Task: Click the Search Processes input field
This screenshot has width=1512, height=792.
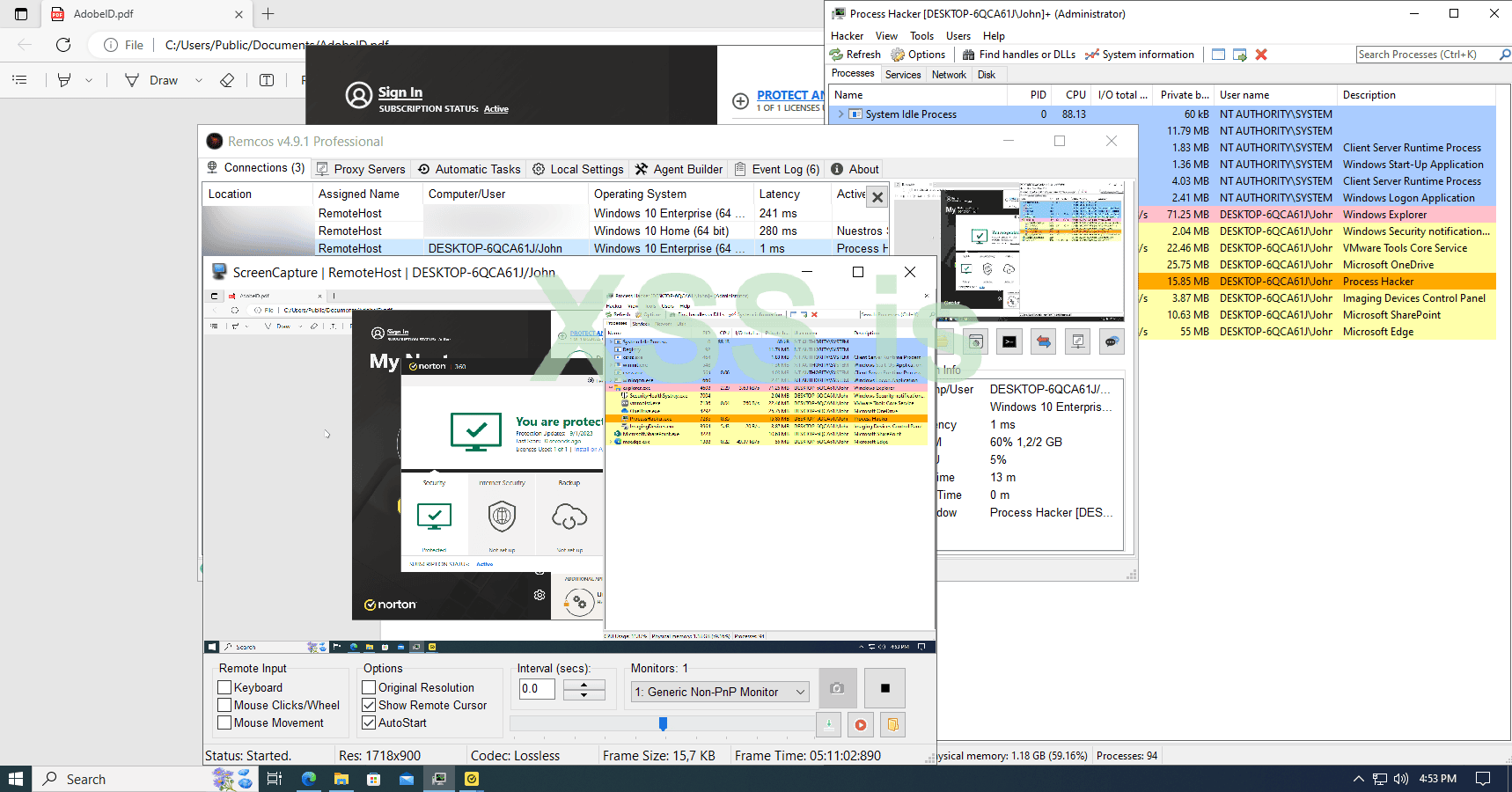Action: [x=1426, y=55]
